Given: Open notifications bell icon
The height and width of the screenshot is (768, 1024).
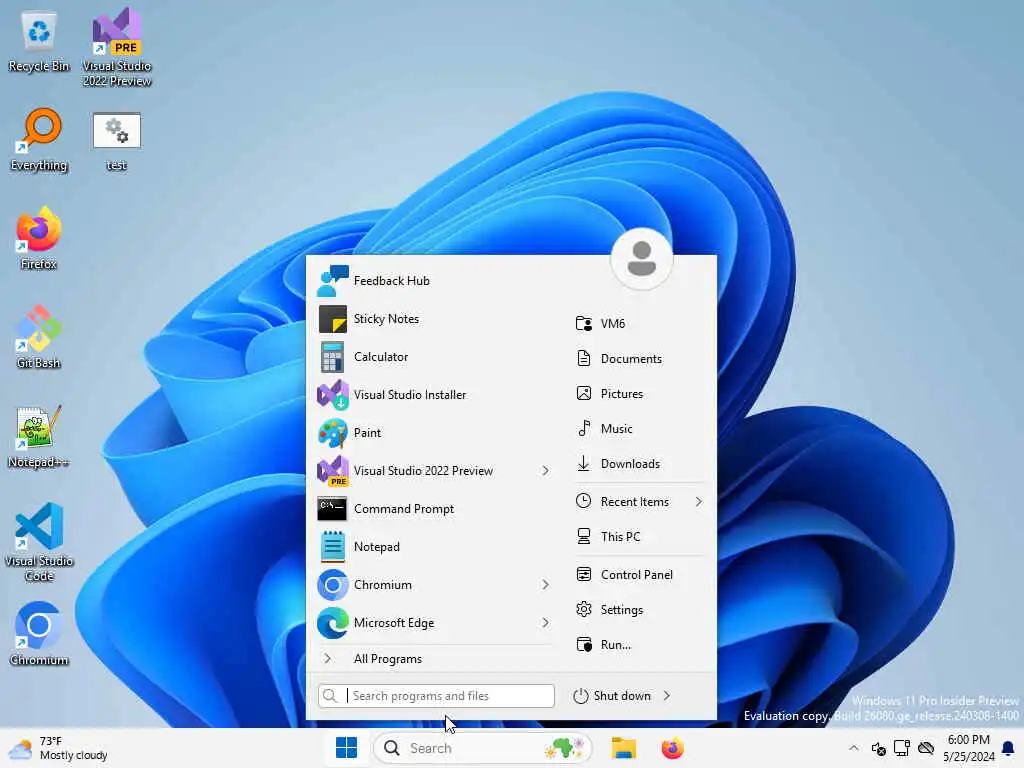Looking at the screenshot, I should [1008, 748].
